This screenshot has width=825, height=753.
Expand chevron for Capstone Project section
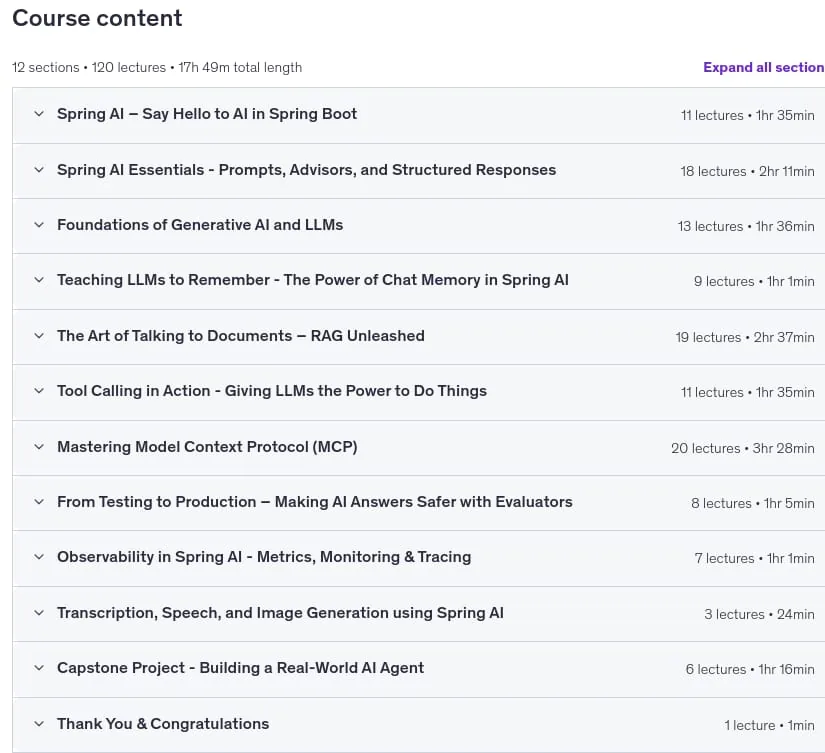pos(39,668)
